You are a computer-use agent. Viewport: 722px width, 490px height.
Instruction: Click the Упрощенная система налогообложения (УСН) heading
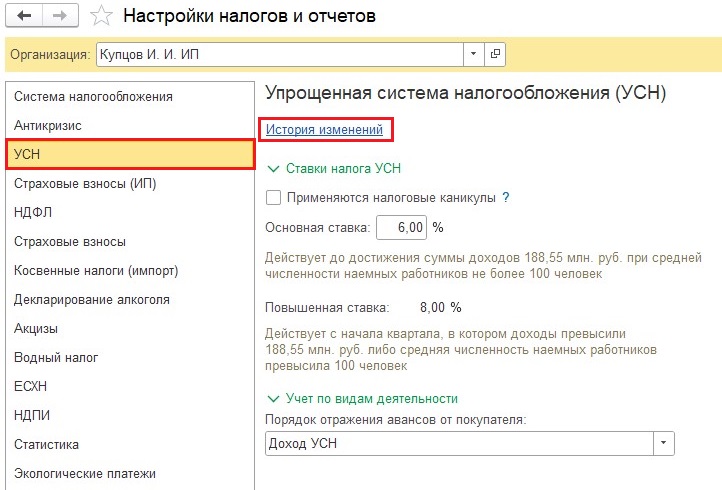[466, 93]
